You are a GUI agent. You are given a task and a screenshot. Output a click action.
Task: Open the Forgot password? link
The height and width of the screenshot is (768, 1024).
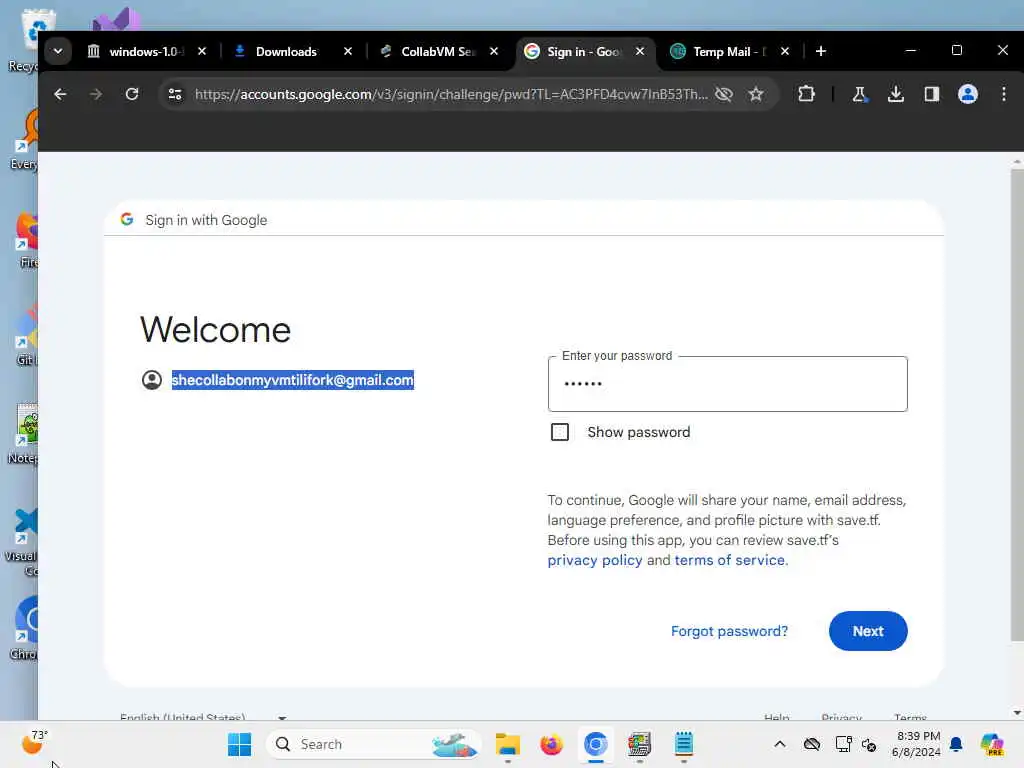point(729,631)
